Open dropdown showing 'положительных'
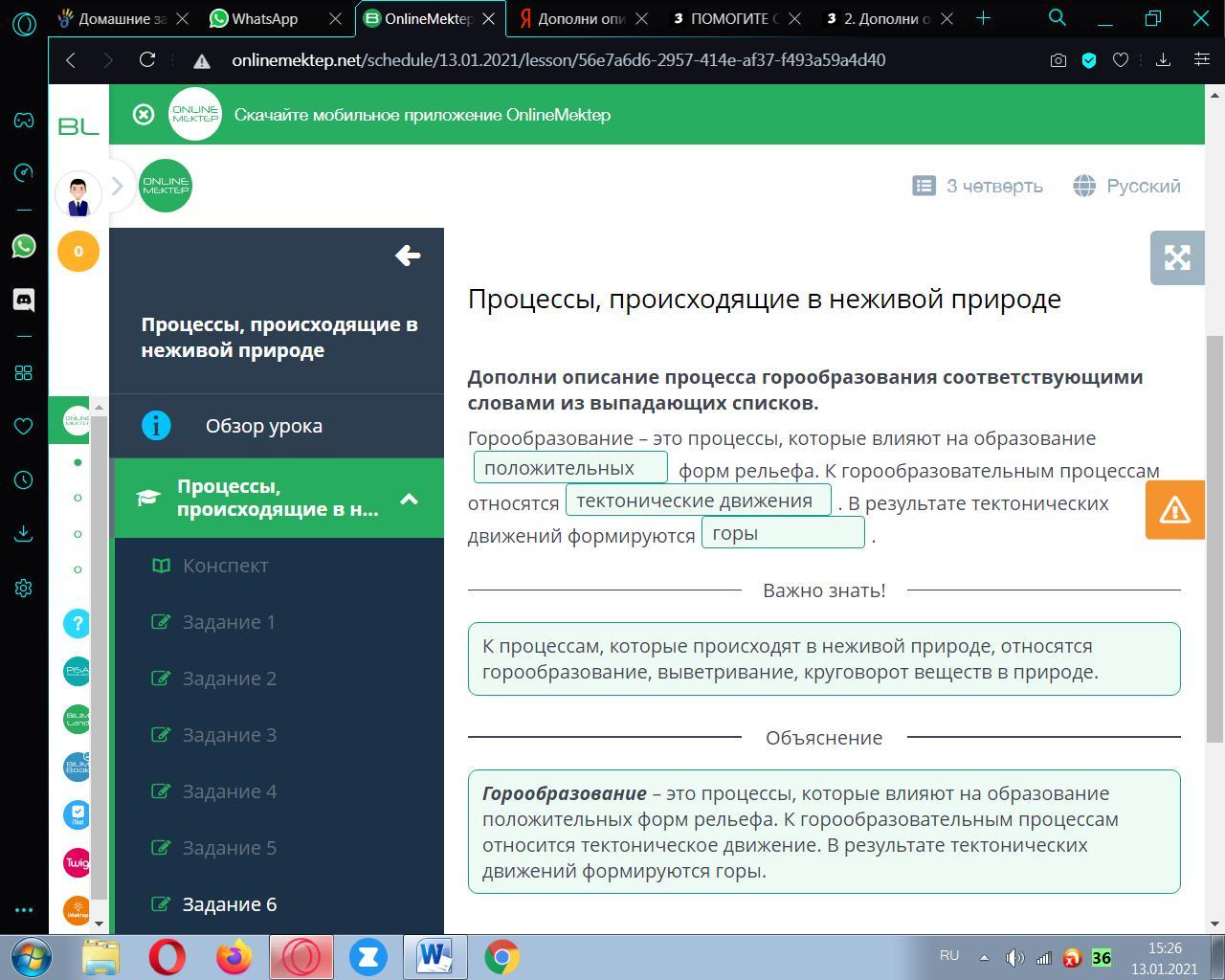 click(570, 468)
